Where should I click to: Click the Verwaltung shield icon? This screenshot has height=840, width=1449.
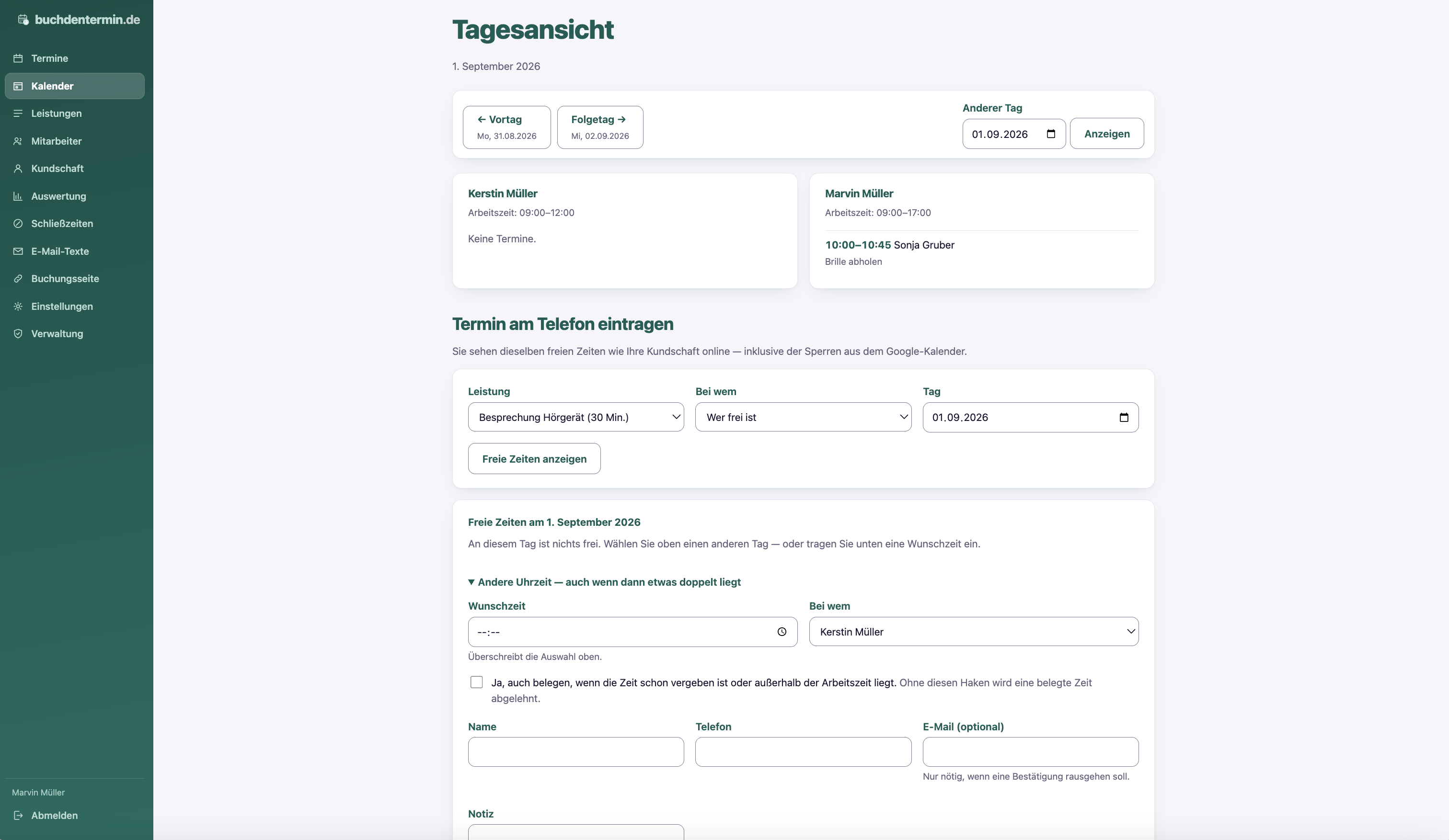[x=18, y=334]
